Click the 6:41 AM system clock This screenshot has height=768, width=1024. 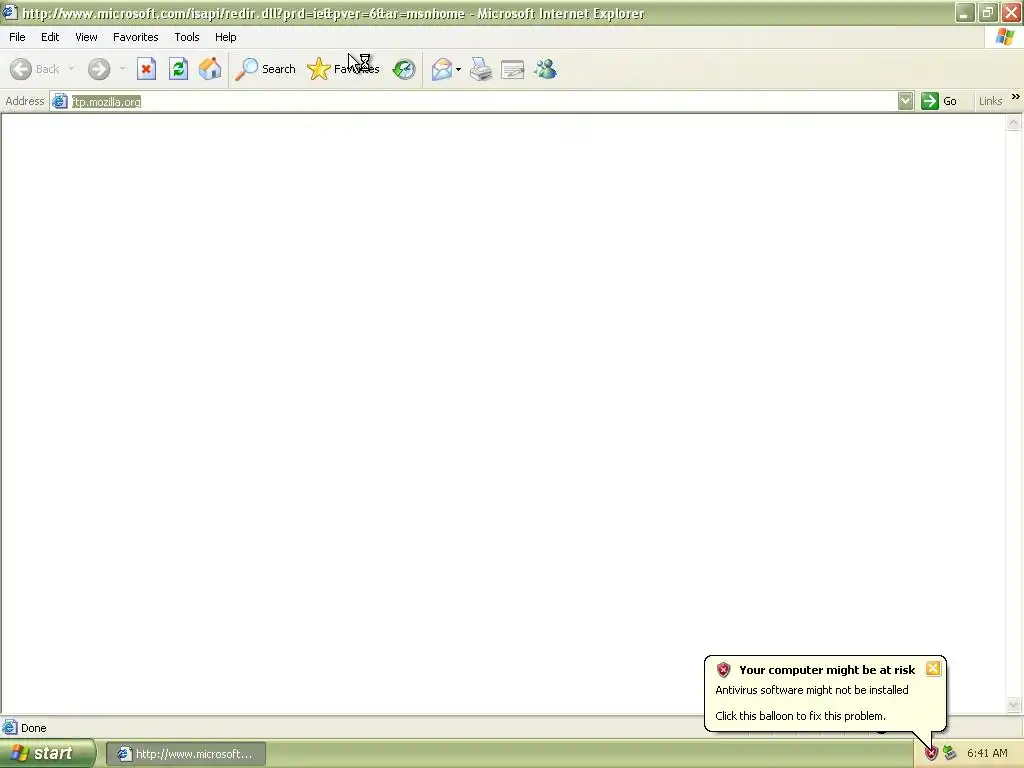pos(987,754)
